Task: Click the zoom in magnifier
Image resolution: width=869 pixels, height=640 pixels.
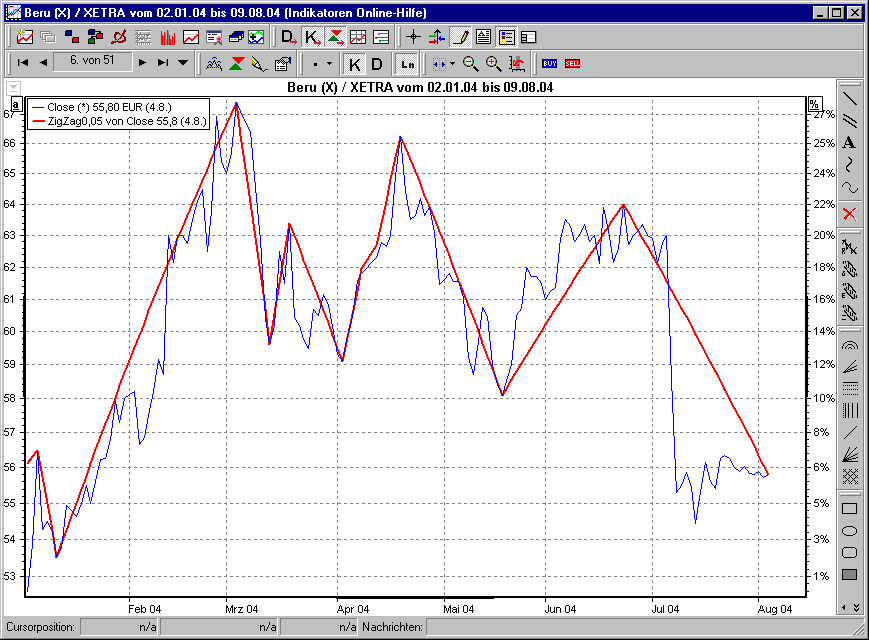Action: pyautogui.click(x=493, y=63)
